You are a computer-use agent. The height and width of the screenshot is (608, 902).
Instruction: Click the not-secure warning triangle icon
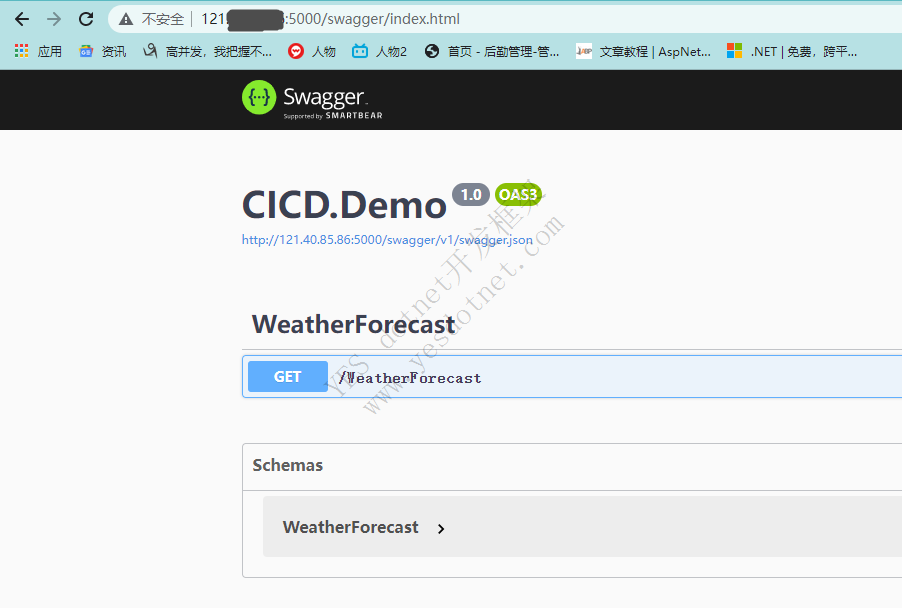point(126,20)
